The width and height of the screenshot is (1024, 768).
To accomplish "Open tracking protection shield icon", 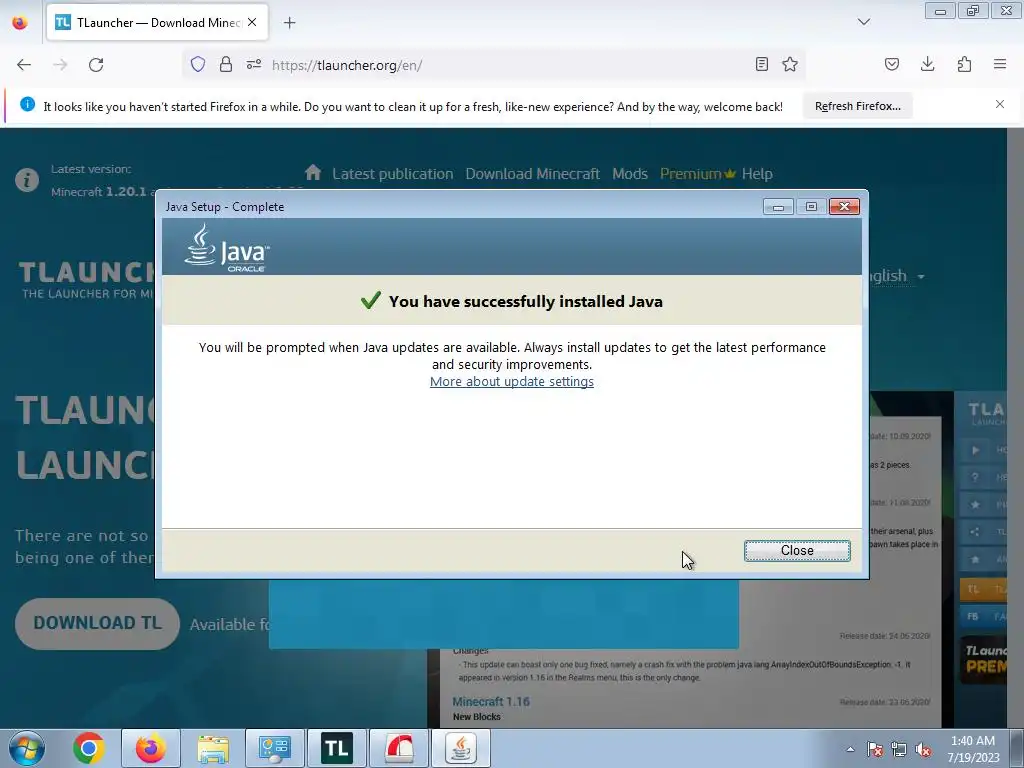I will 198,65.
